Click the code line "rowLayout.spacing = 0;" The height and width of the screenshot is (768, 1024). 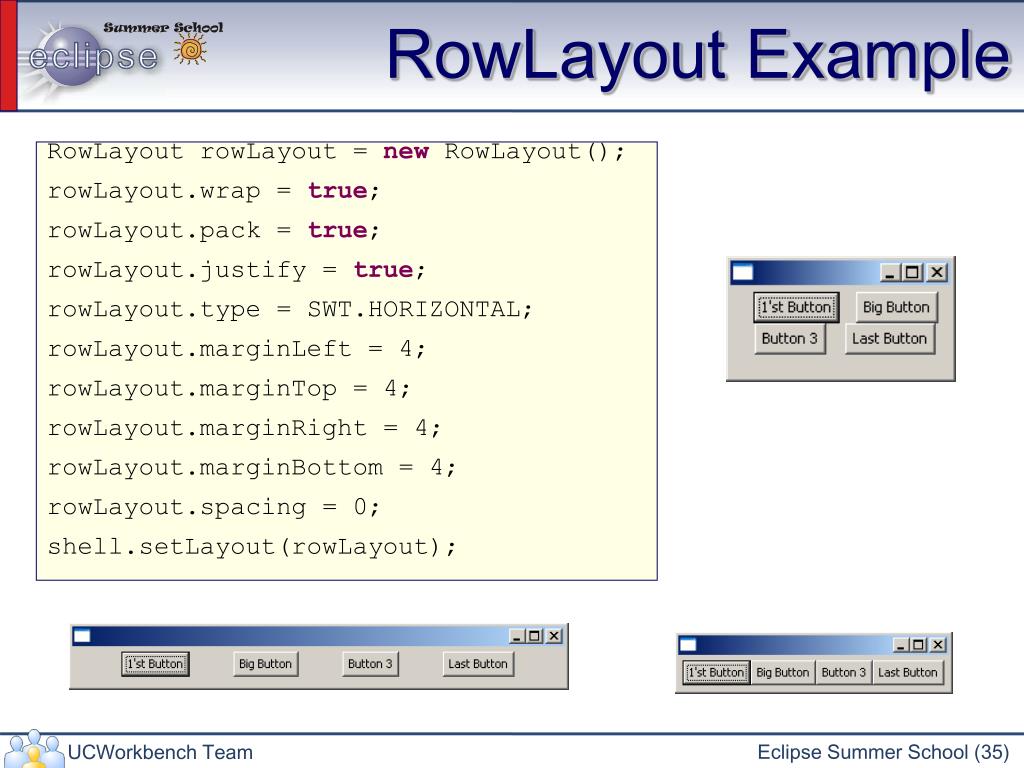pyautogui.click(x=214, y=507)
